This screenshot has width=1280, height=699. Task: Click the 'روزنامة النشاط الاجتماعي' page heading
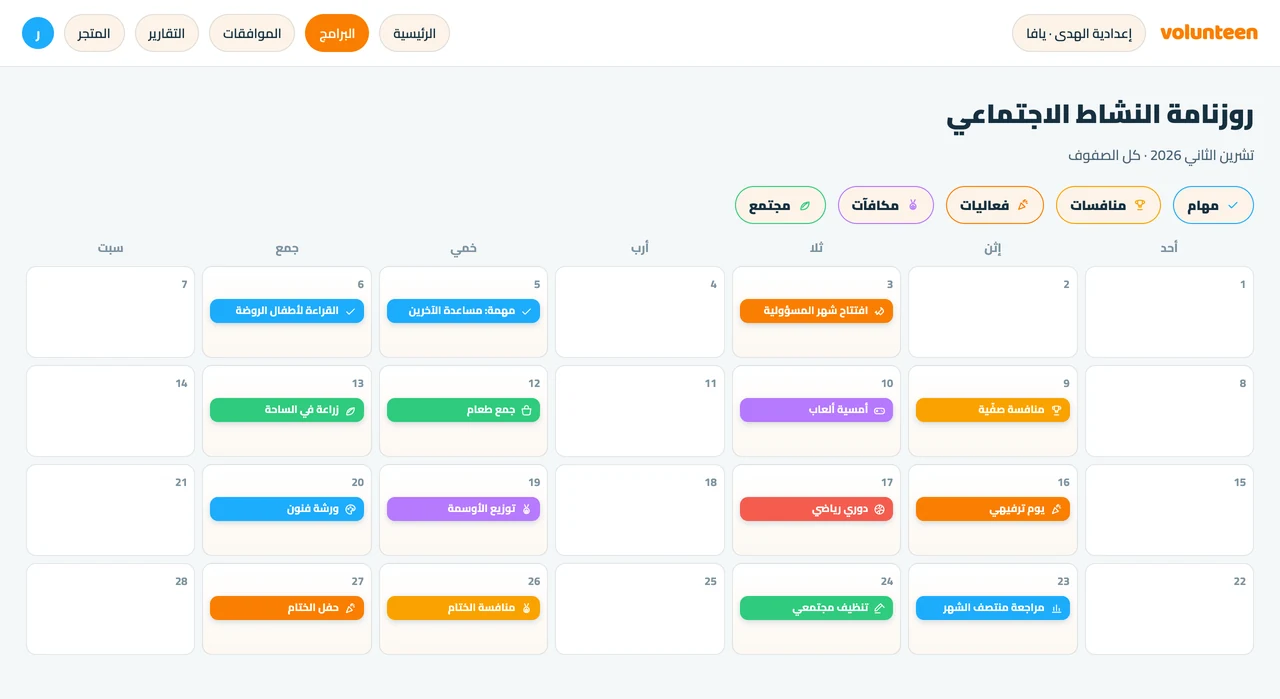coord(1100,115)
